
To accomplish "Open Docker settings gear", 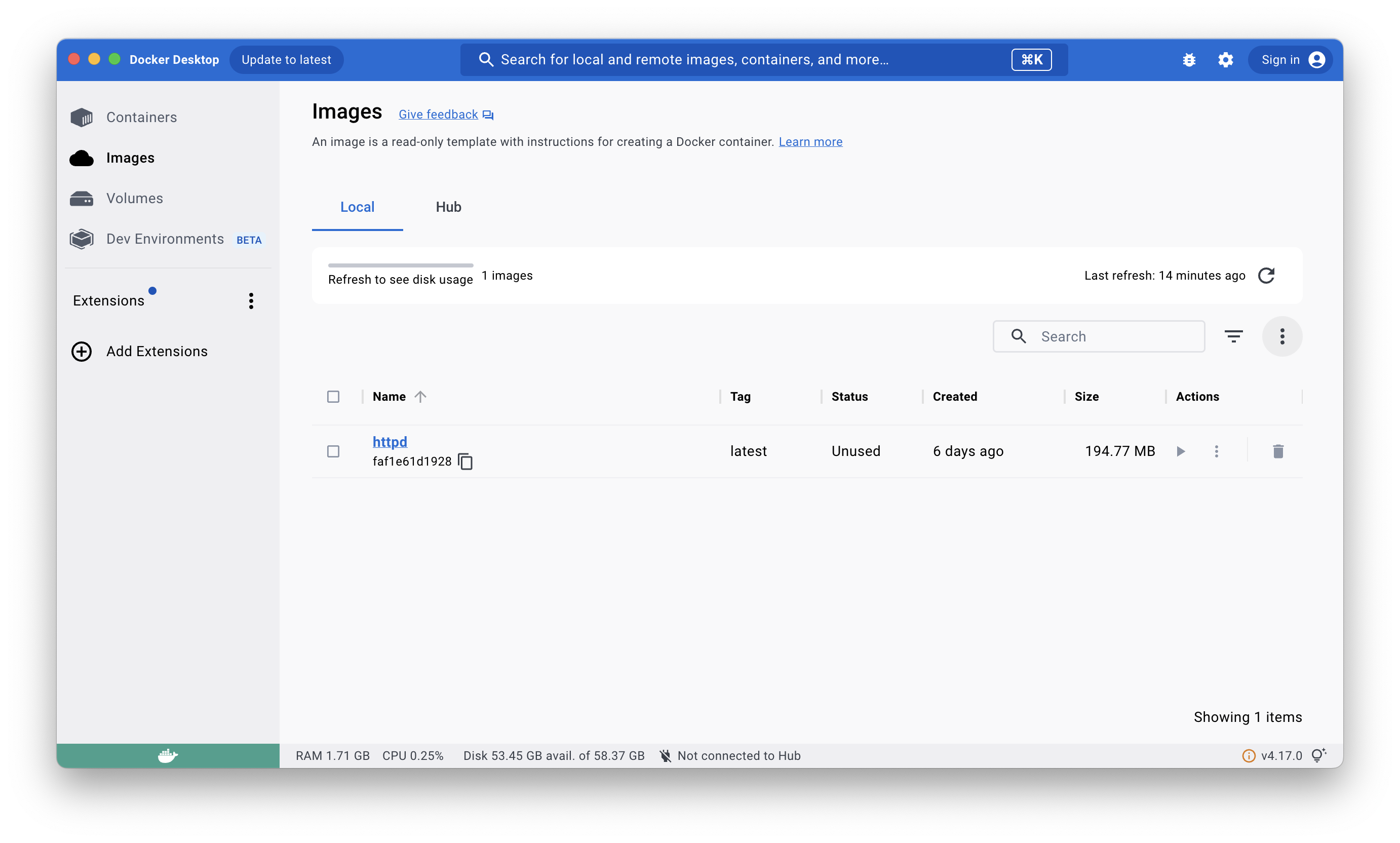I will click(1225, 60).
